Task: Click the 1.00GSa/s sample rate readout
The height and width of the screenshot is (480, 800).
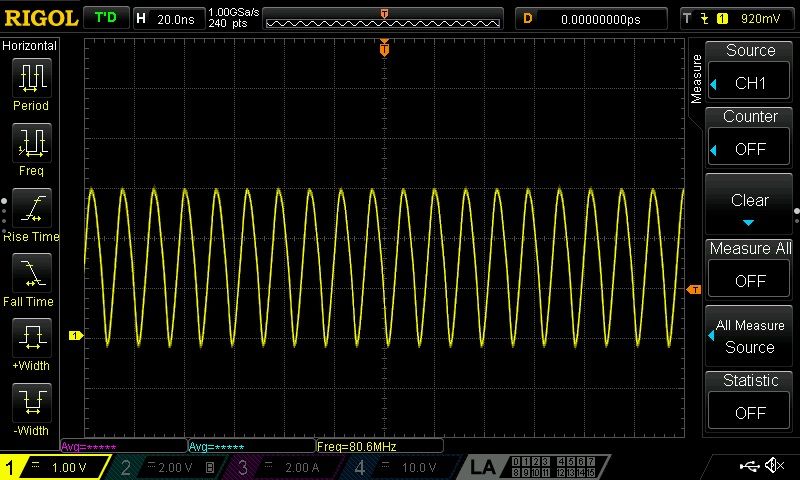Action: point(233,12)
